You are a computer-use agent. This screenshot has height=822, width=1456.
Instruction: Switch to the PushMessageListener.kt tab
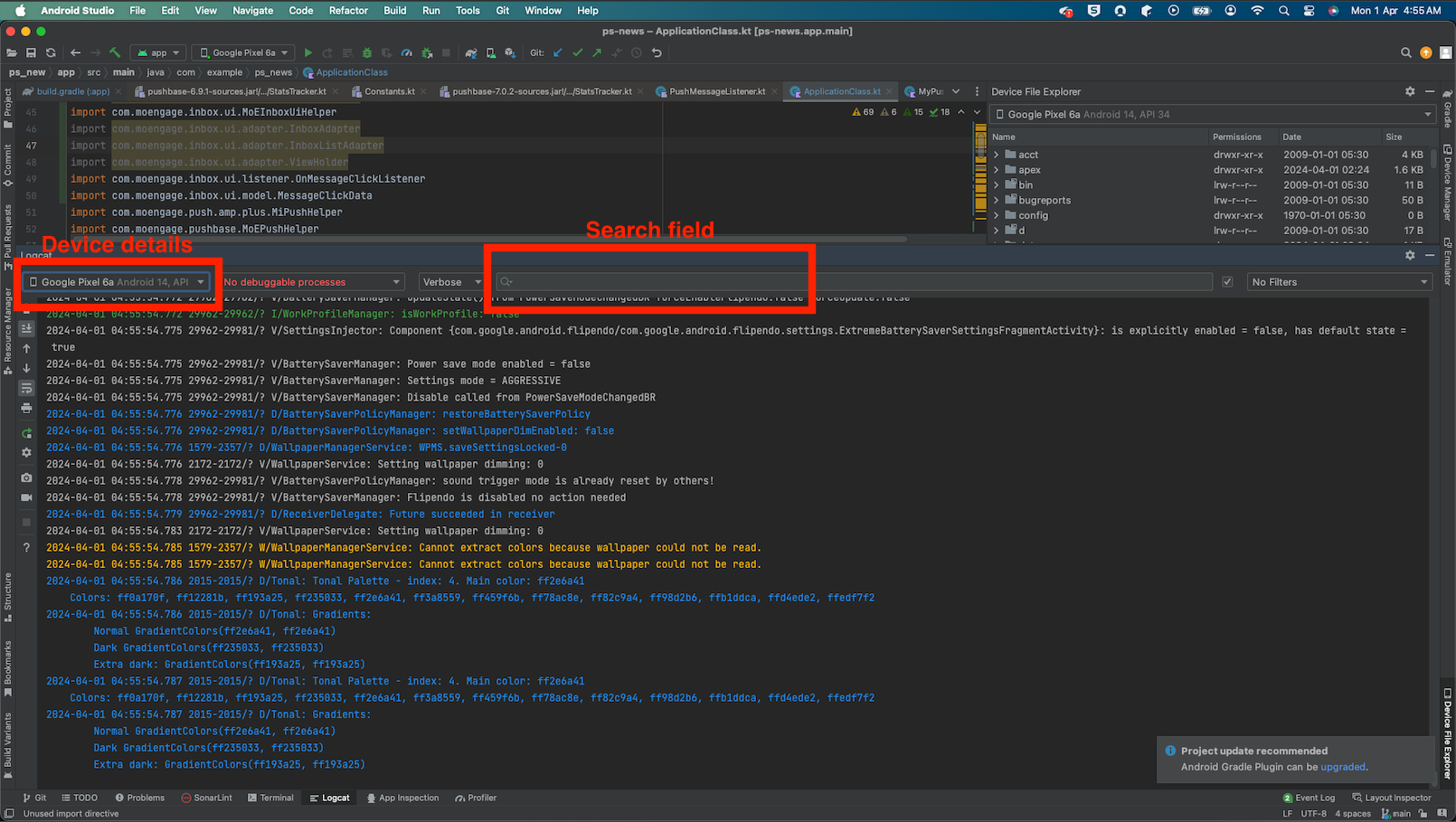[x=717, y=91]
